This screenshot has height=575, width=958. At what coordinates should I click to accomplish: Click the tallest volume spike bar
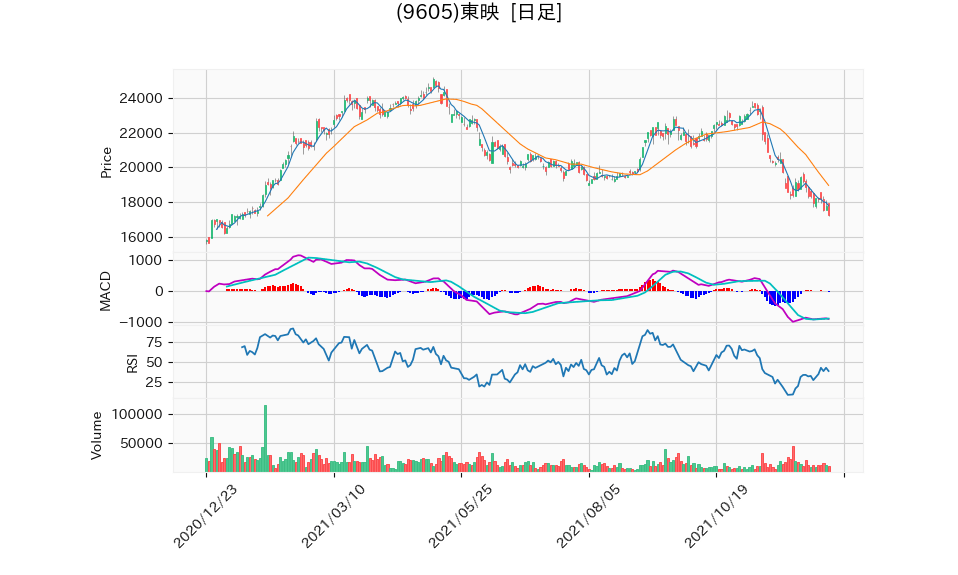point(265,438)
